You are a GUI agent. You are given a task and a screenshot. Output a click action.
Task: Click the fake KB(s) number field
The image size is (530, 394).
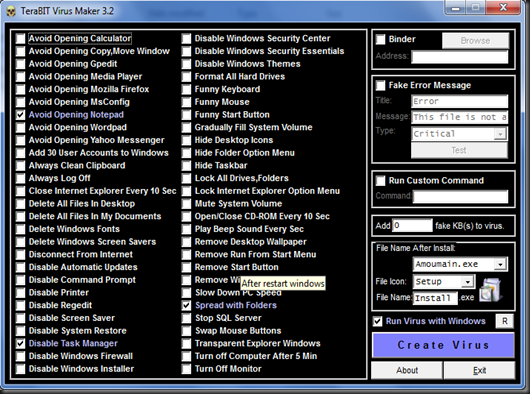click(x=412, y=225)
